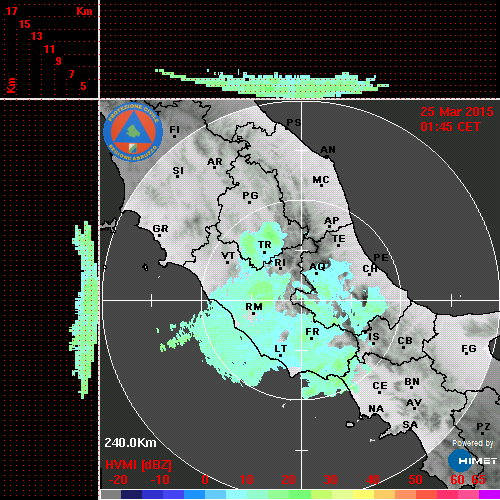The width and height of the screenshot is (500, 500).
Task: Click the FG city label
Action: 469,349
